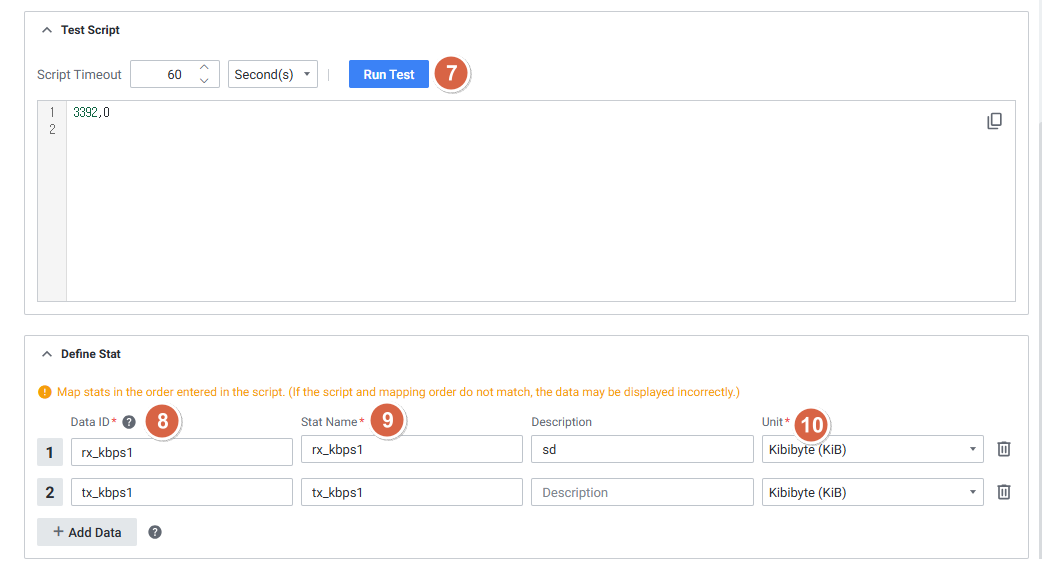Decrease Script Timeout with down arrow
The height and width of the screenshot is (569, 1042).
[204, 81]
